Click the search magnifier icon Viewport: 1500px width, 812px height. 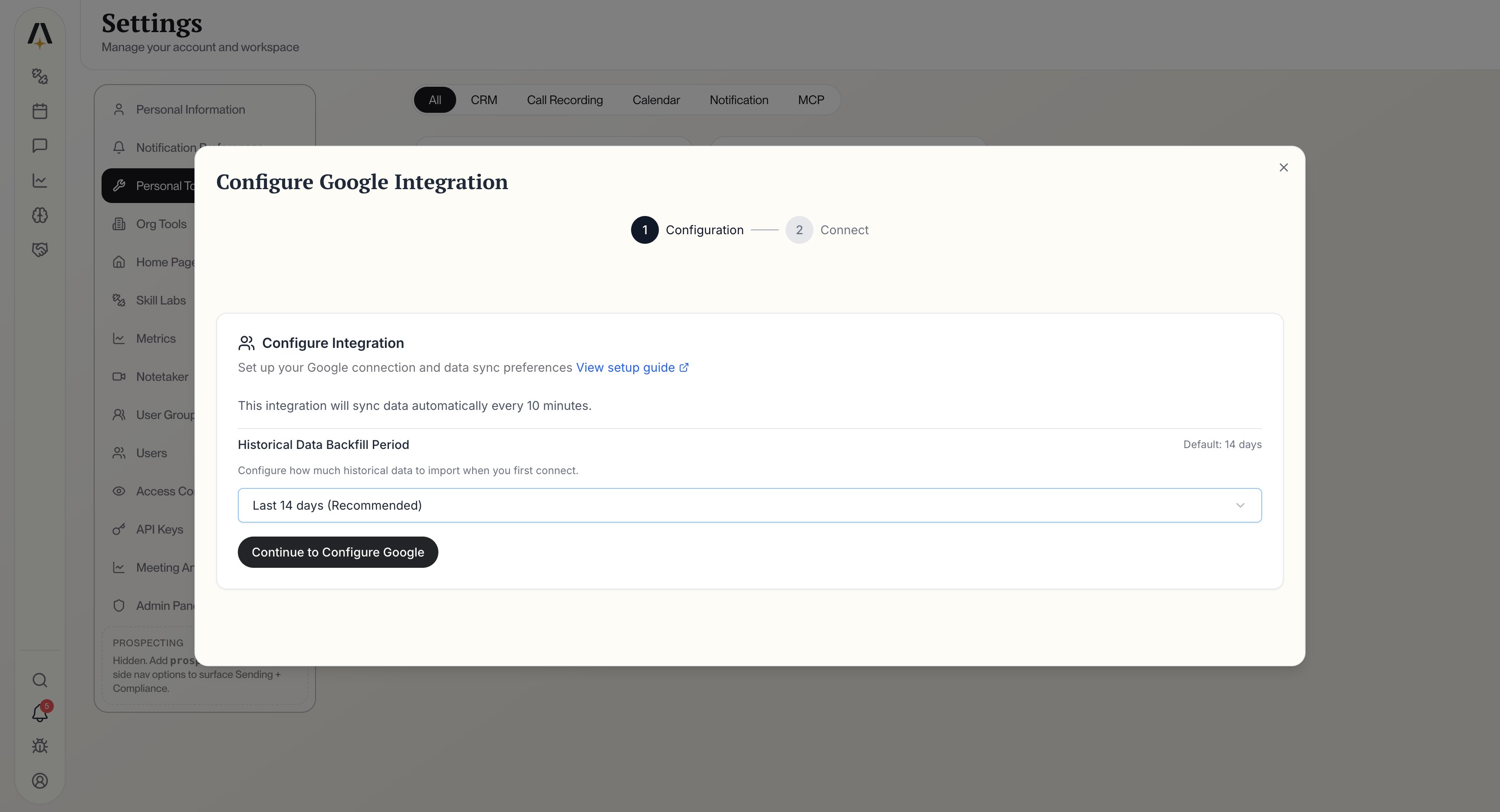(x=39, y=680)
